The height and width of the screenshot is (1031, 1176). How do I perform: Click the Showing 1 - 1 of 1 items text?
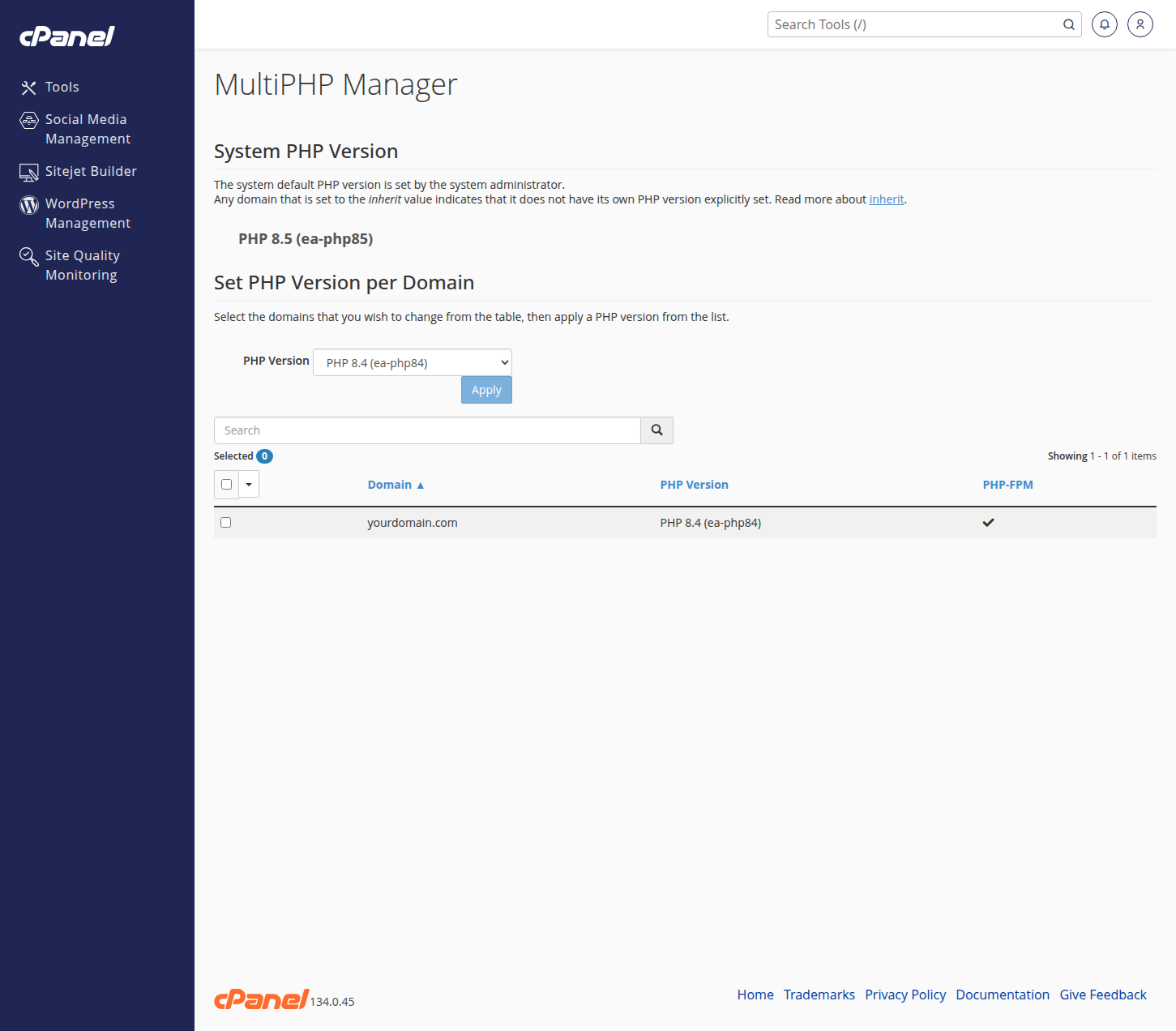[1102, 456]
